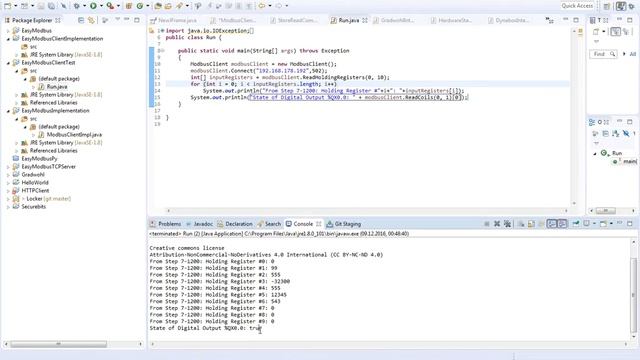Toggle Show Console on Standard Error
This screenshot has height=360, width=640.
(562, 224)
